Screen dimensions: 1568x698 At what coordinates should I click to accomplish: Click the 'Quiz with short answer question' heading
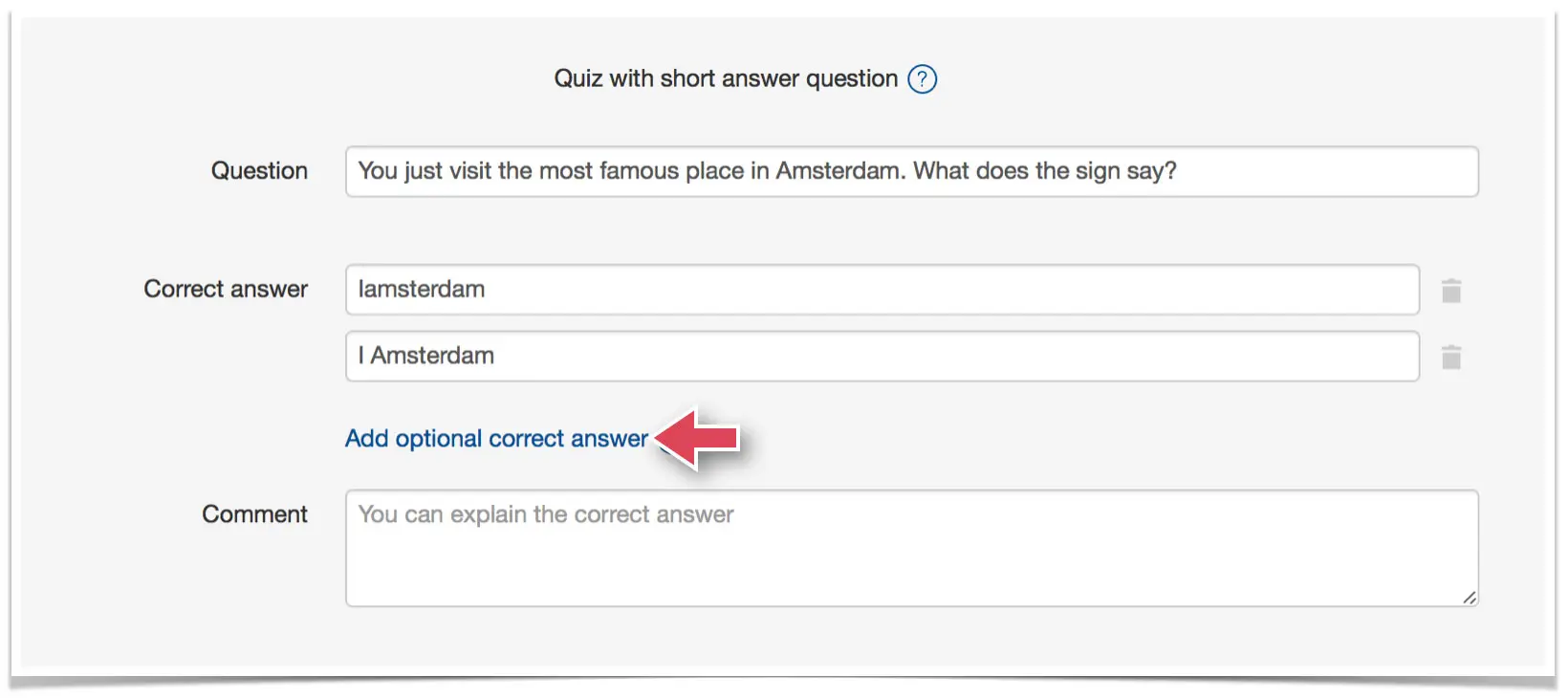726,78
